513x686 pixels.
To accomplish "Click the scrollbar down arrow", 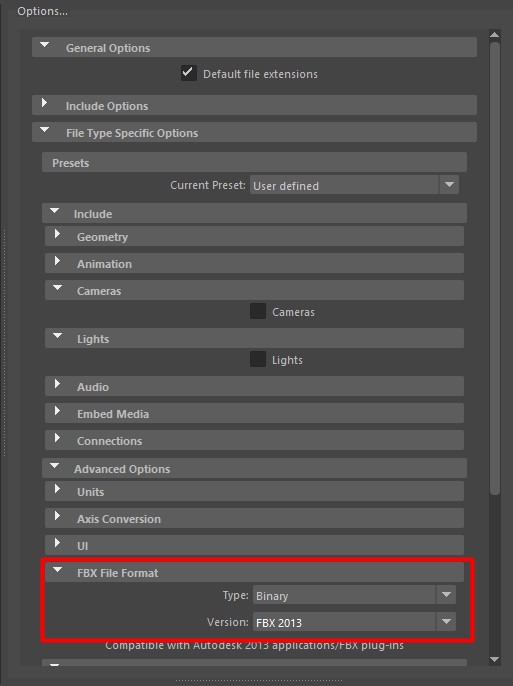I will [x=495, y=659].
